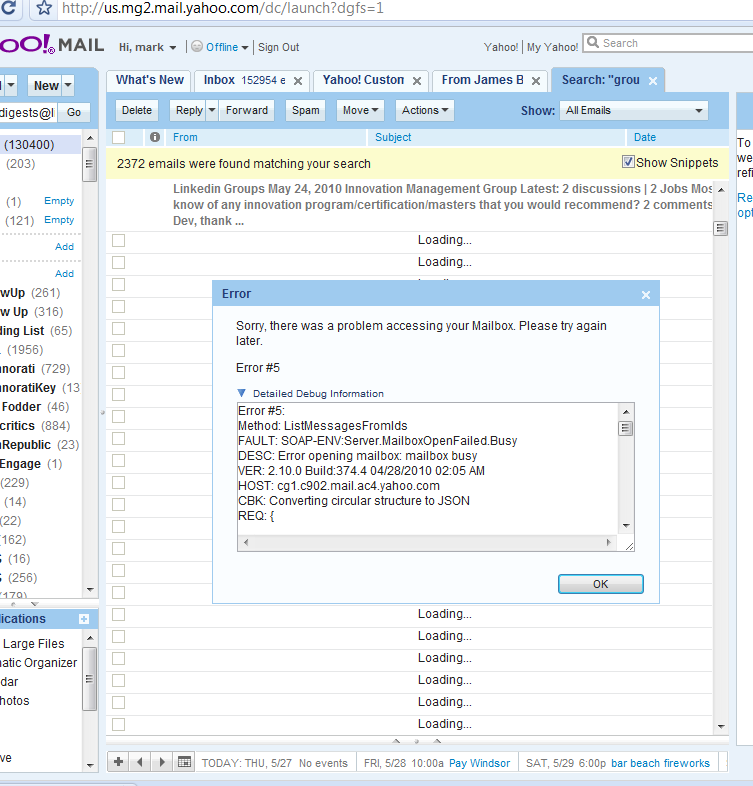Image resolution: width=753 pixels, height=786 pixels.
Task: Open the My Yahoo! link
Action: pos(552,47)
